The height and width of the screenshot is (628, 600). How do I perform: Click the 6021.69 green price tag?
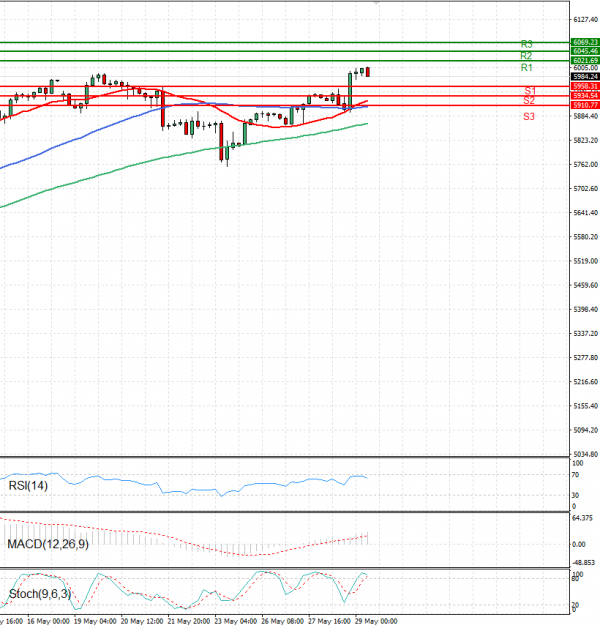pos(585,60)
